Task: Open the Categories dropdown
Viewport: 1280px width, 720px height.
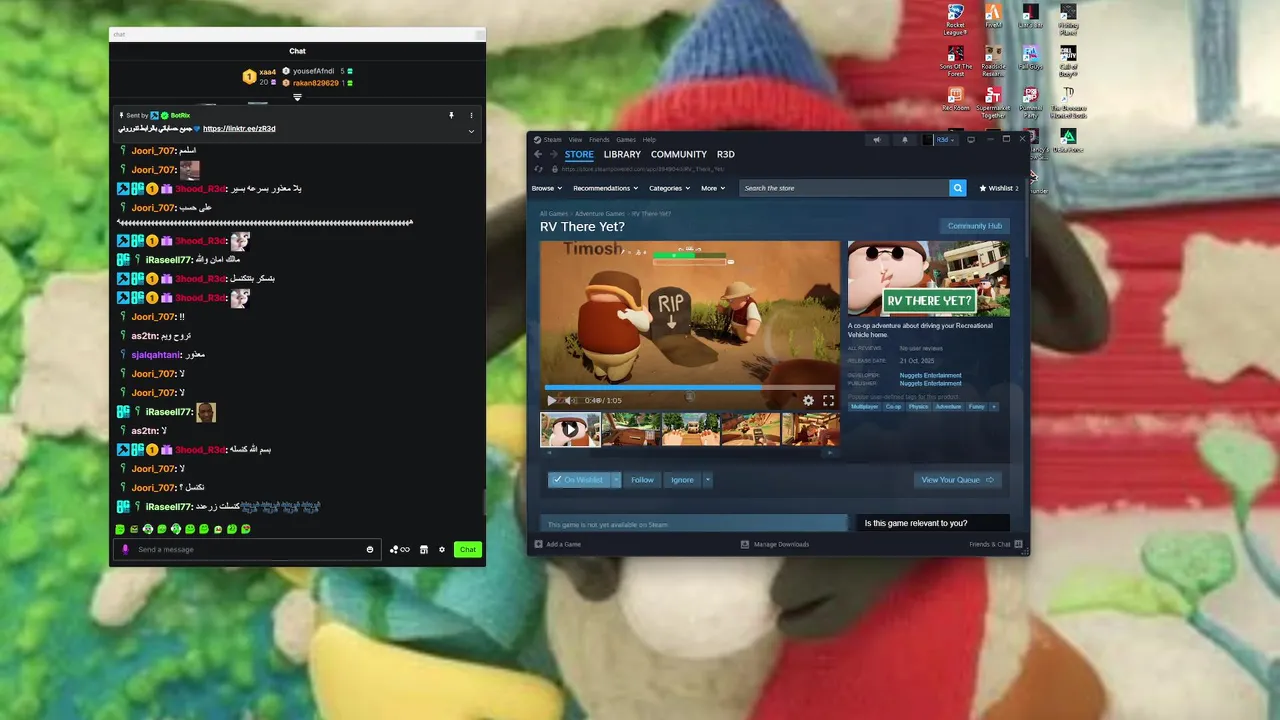Action: [x=669, y=188]
